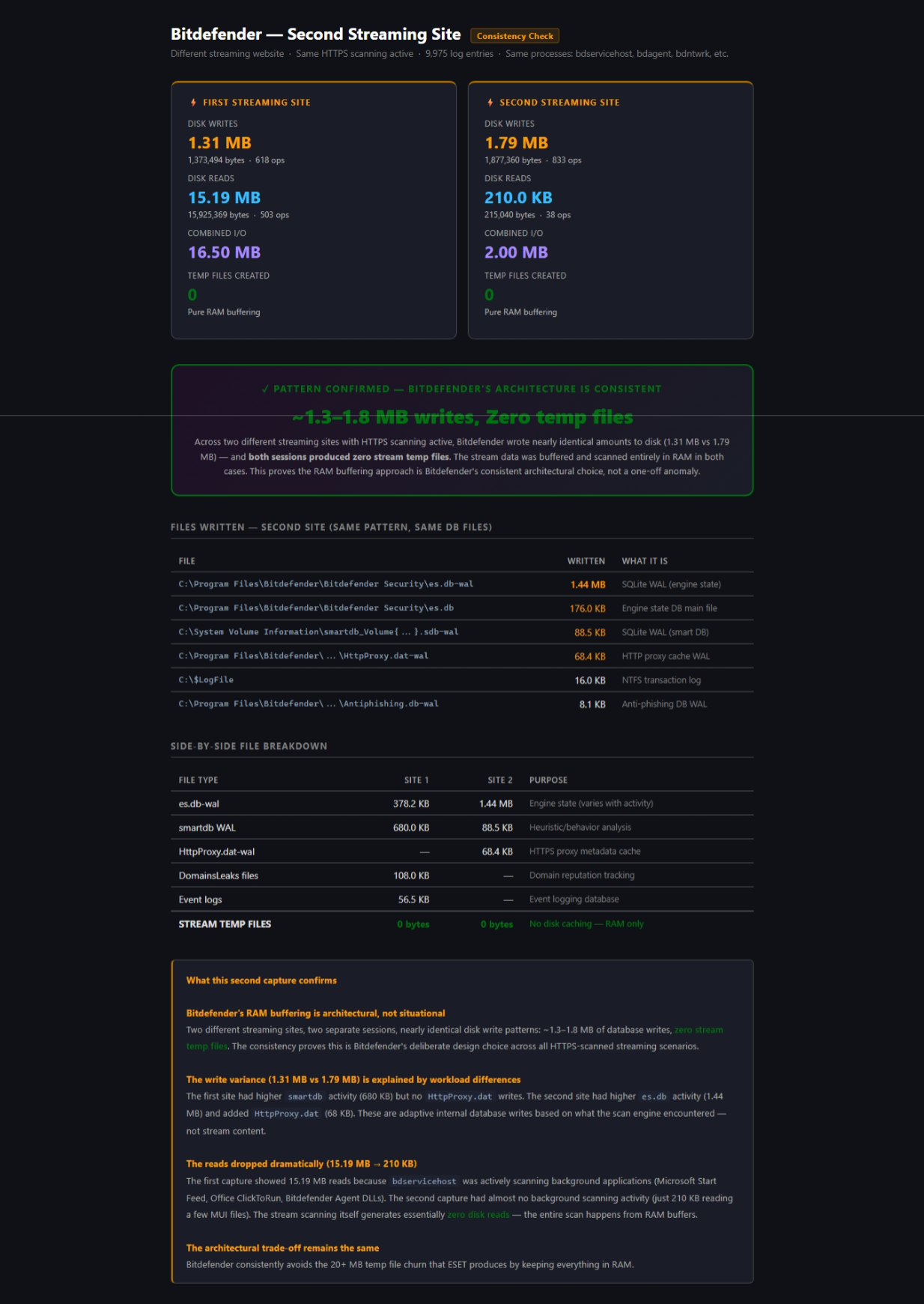Click the 'Anti-phishing DB WAL' description
Image resolution: width=924 pixels, height=1304 pixels.
664,704
